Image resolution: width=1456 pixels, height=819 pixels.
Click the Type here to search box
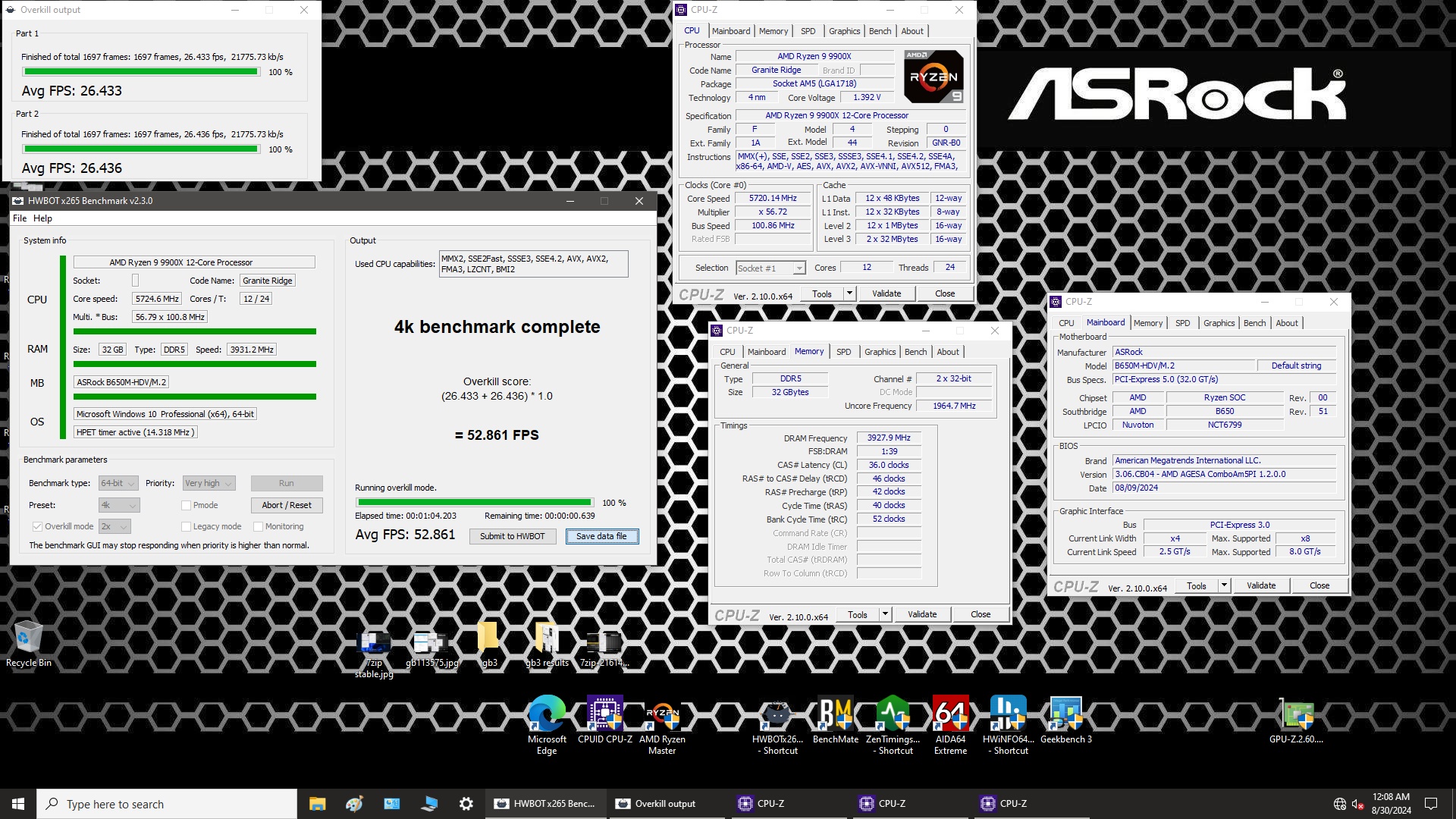pyautogui.click(x=167, y=804)
